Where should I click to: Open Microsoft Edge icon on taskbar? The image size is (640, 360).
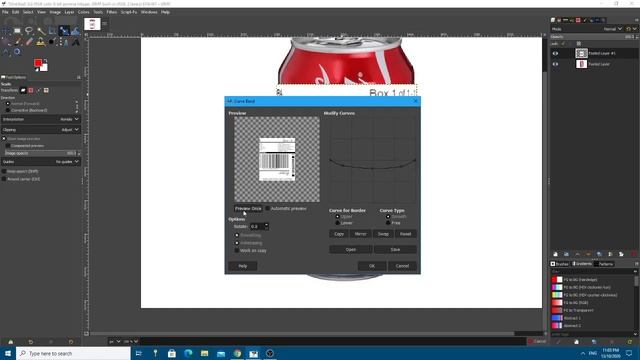pos(188,353)
